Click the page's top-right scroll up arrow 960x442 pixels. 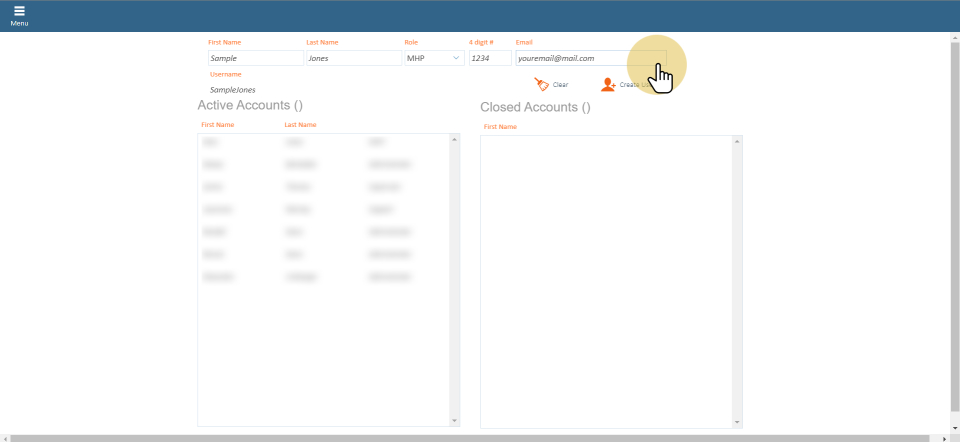[x=954, y=38]
